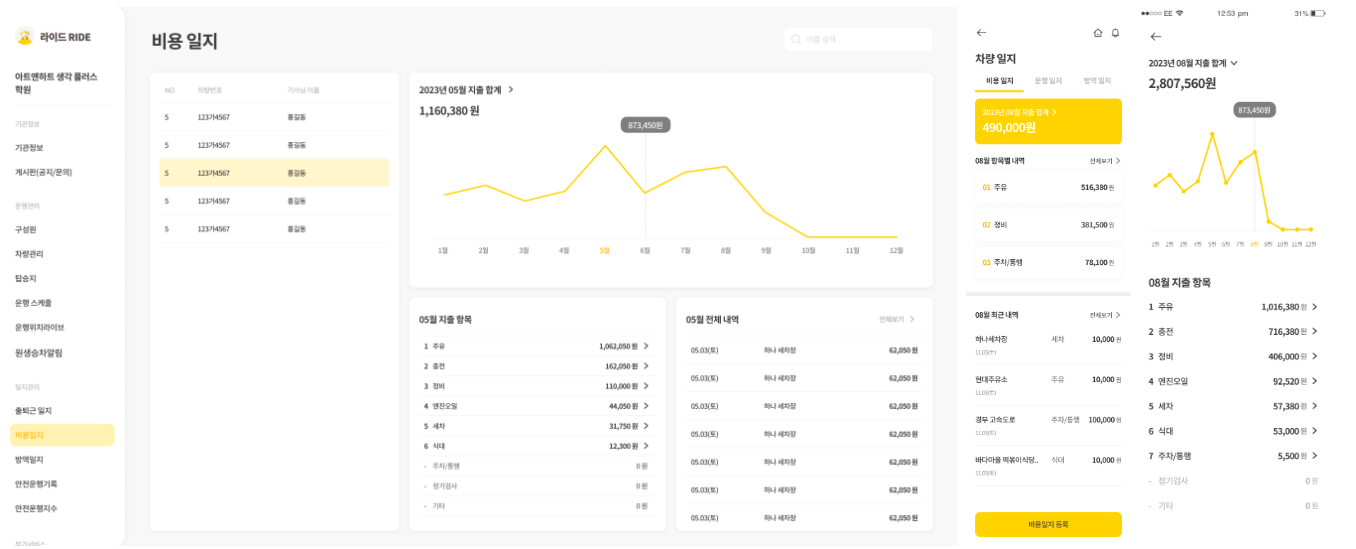Click the highlighted third vehicle row 123가4567
The width and height of the screenshot is (1356, 549).
274,173
